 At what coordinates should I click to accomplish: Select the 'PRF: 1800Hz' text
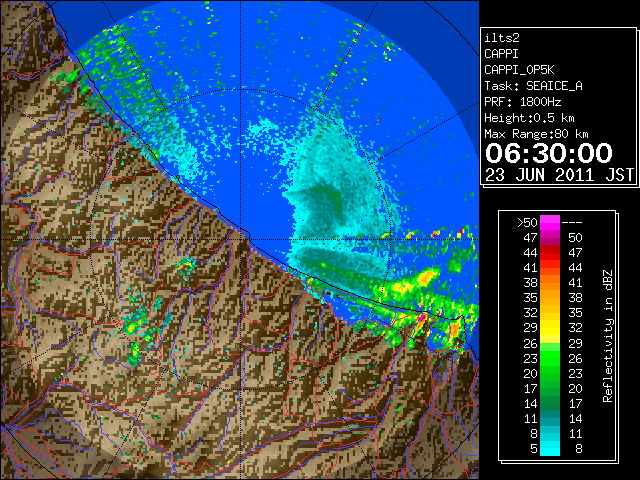[522, 102]
